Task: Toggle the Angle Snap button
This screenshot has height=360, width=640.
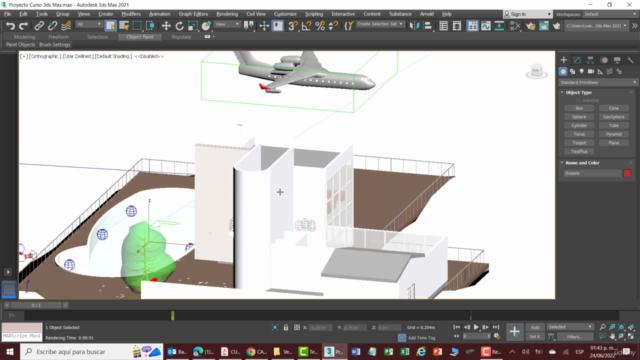Action: 306,26
